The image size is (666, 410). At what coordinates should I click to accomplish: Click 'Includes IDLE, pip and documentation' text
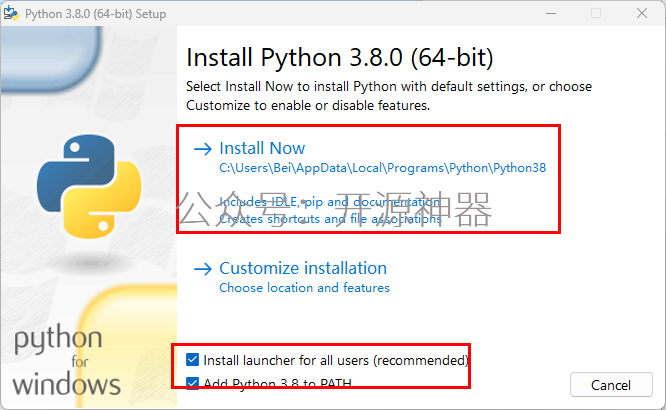[x=330, y=202]
